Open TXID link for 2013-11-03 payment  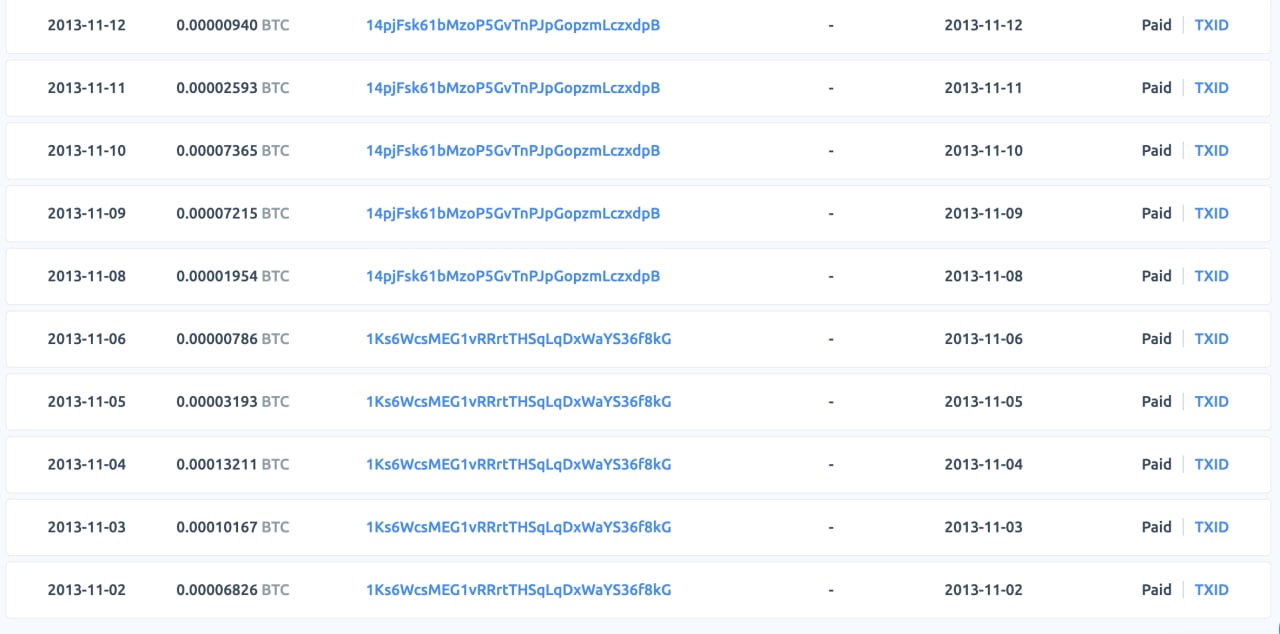(1211, 527)
